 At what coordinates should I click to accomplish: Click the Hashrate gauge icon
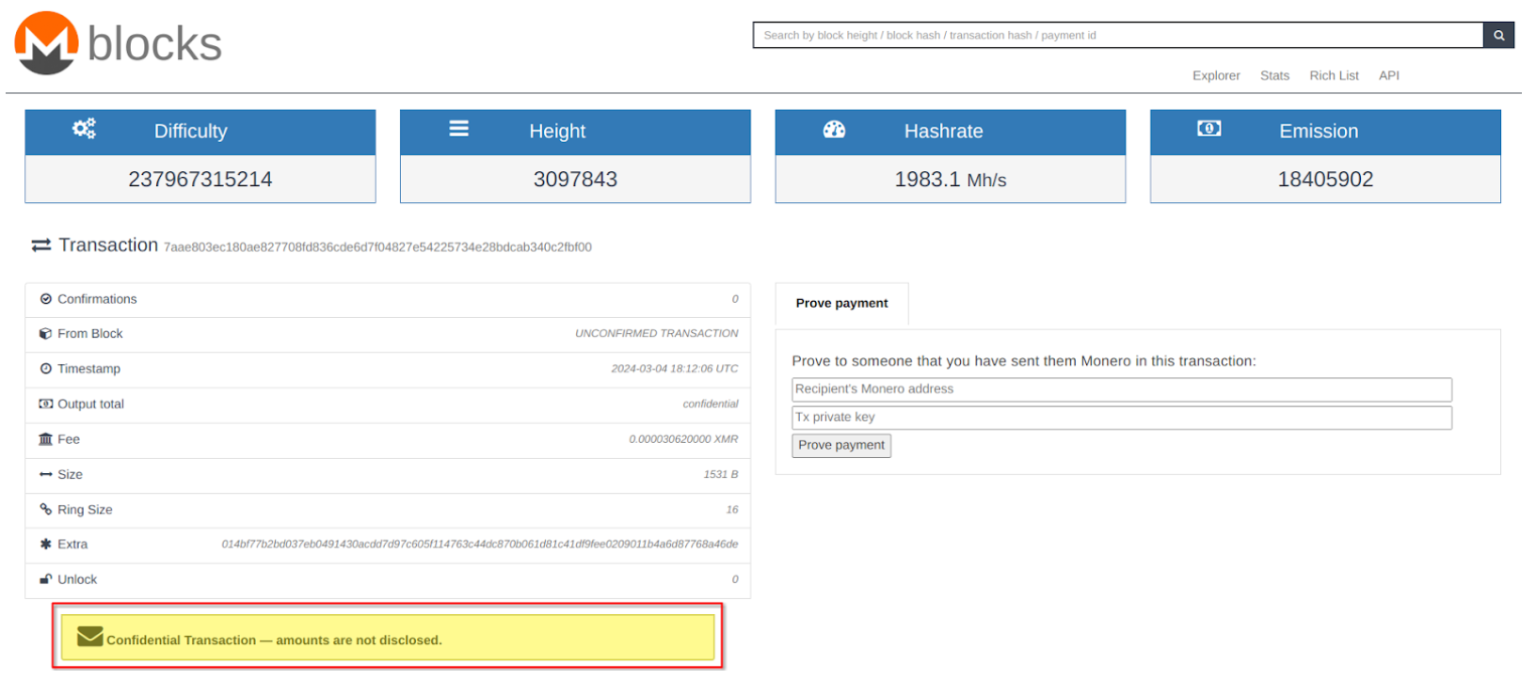834,130
